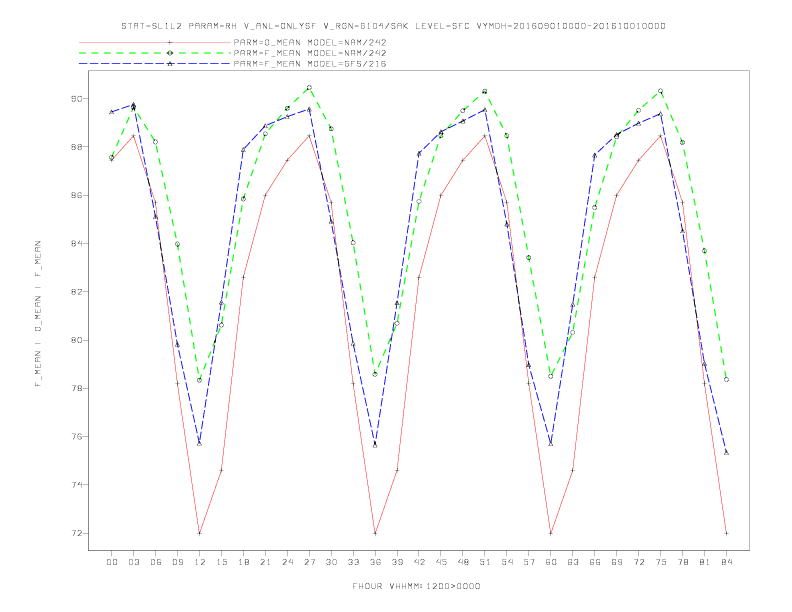Click x-axis tick label 51
Image resolution: width=792 pixels, height=612 pixels.
[x=485, y=562]
